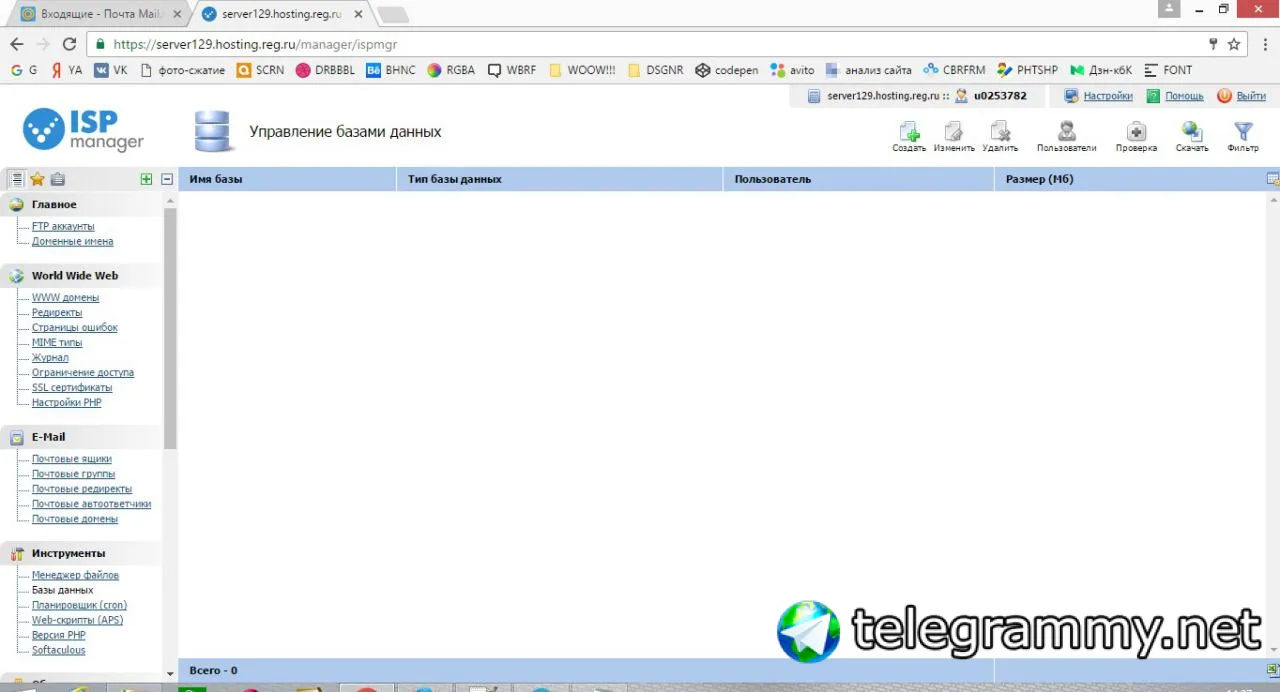Open Версия PHP link
The width and height of the screenshot is (1280, 692).
(58, 635)
